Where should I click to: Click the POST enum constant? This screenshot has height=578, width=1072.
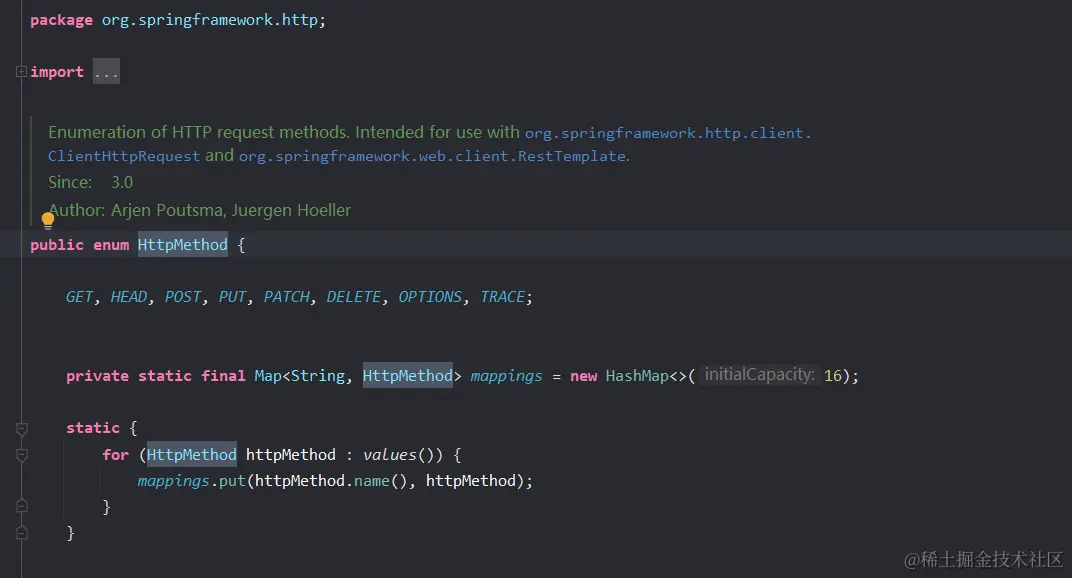pyautogui.click(x=183, y=296)
